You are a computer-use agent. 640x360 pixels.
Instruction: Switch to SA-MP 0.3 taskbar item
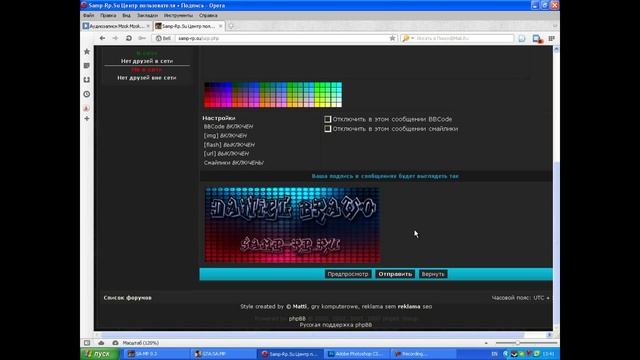pos(155,354)
